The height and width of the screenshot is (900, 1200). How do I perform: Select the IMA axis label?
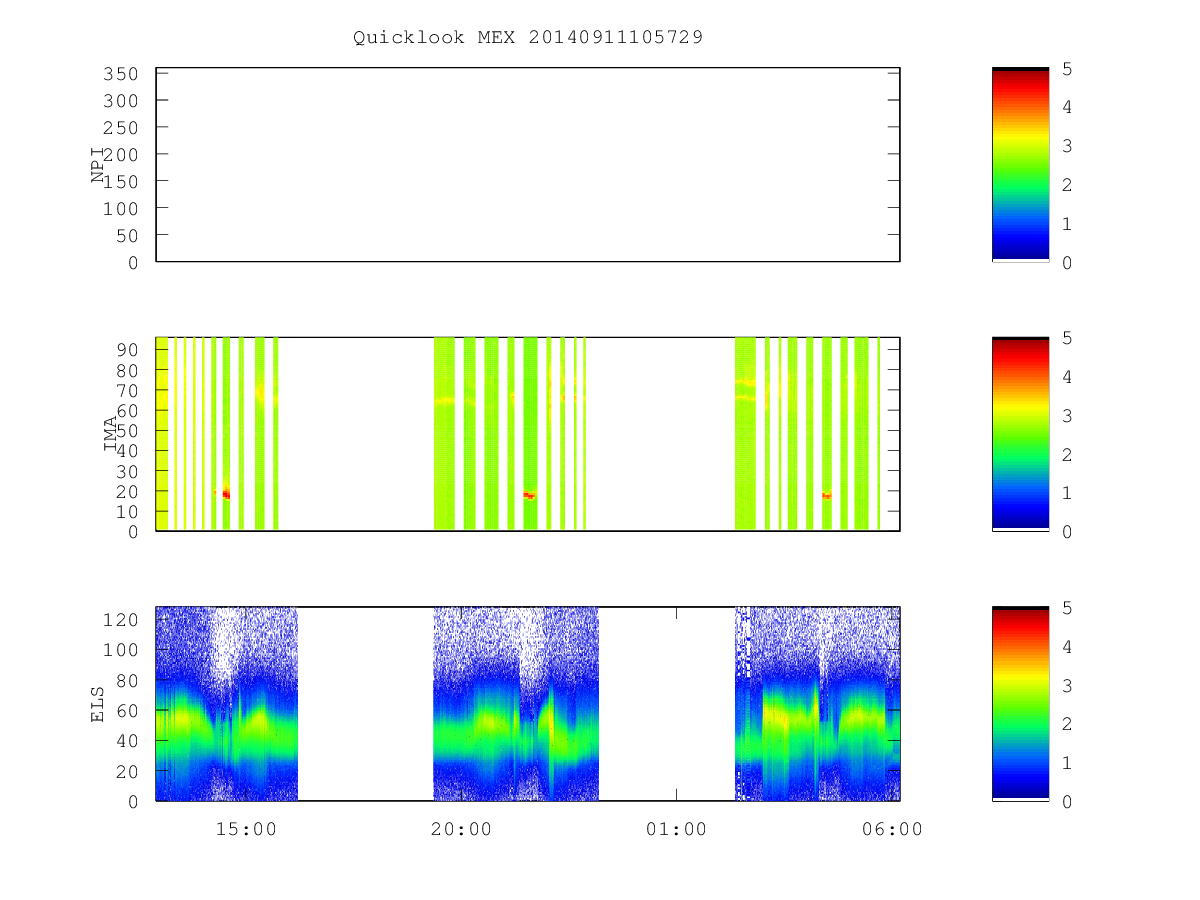coord(110,434)
